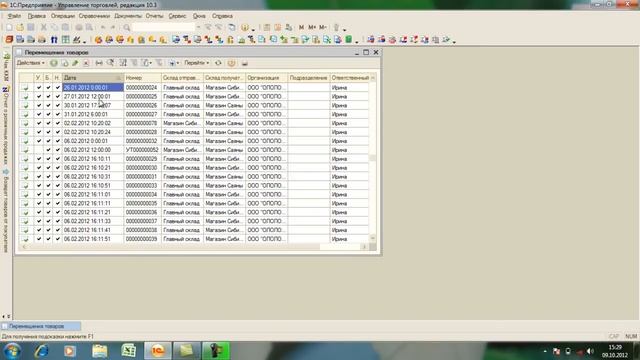Click Б checkmark in row 0000000025
This screenshot has height=360, width=640.
[x=48, y=96]
